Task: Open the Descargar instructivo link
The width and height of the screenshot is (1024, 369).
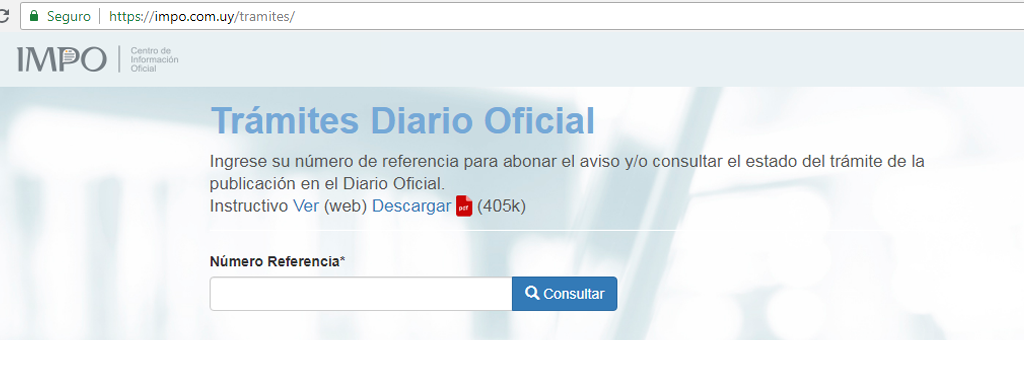Action: pyautogui.click(x=411, y=206)
